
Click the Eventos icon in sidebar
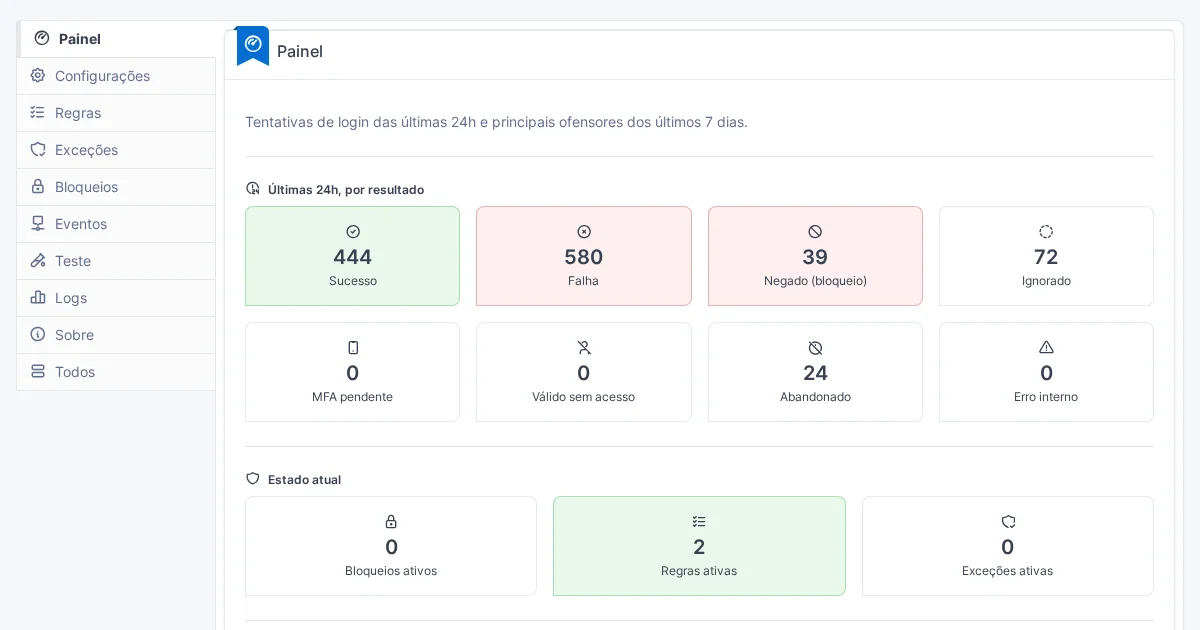(38, 223)
